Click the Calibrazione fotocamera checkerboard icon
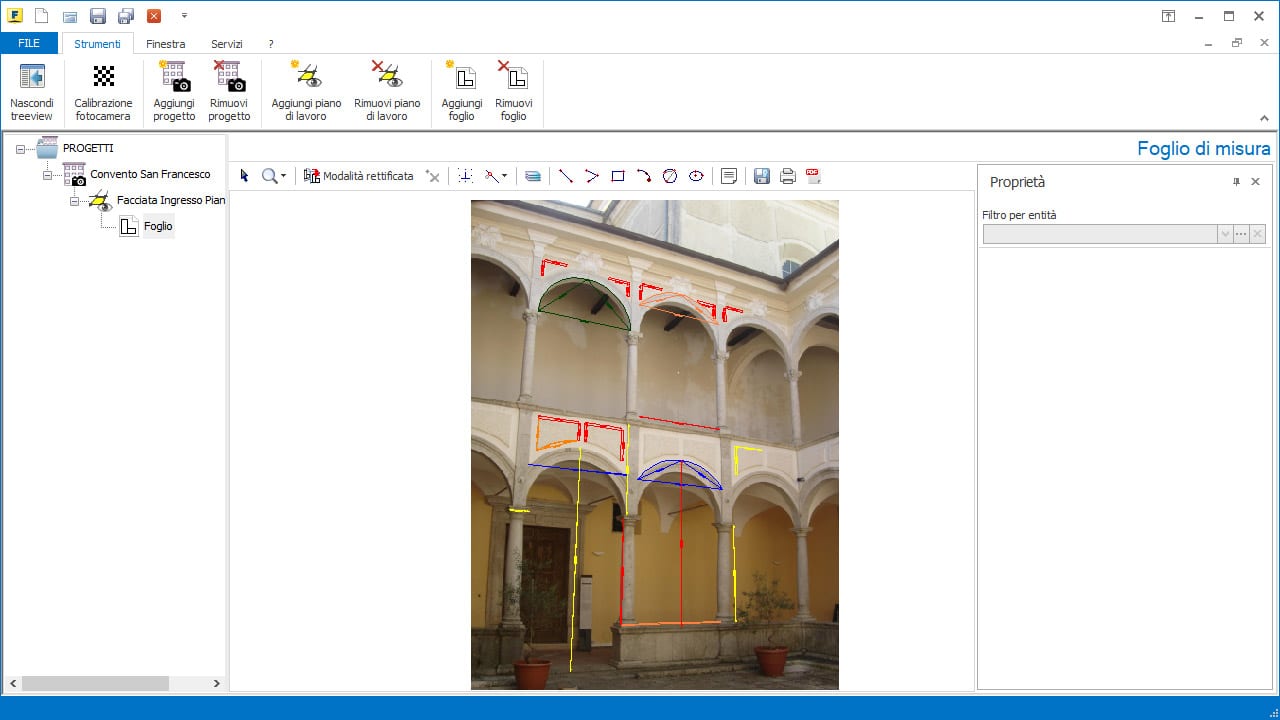 coord(103,77)
